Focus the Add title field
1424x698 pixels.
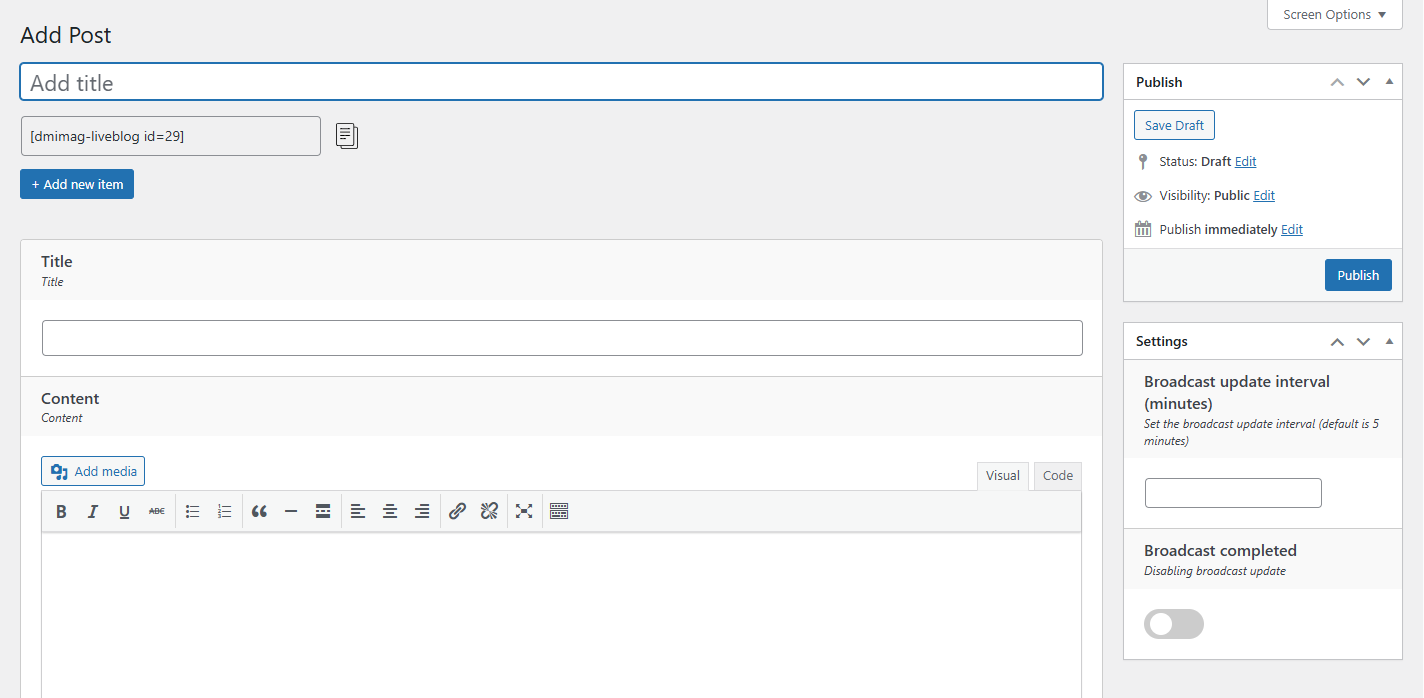561,82
